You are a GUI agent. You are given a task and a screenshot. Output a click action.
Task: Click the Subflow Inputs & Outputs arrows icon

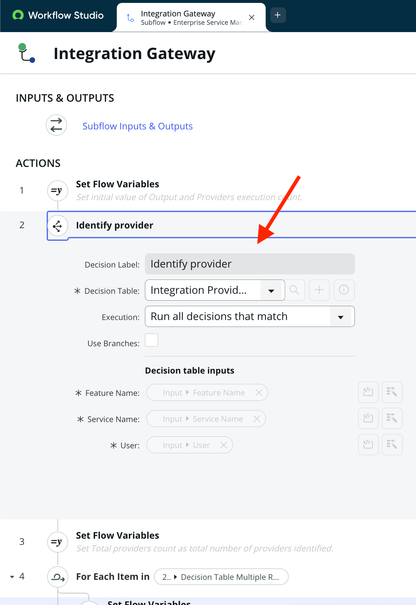[56, 125]
